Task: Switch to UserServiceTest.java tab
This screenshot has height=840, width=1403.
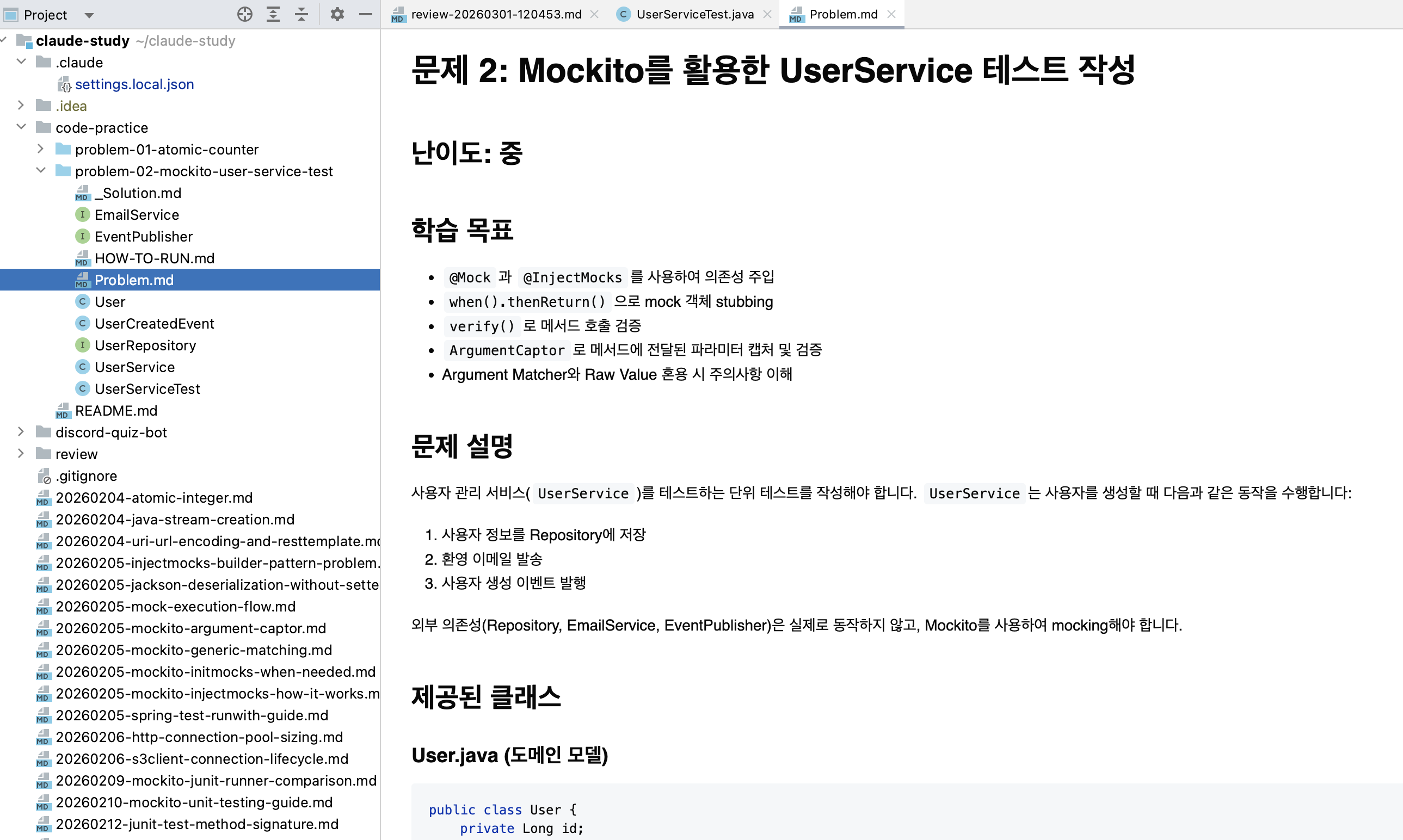Action: [x=694, y=14]
